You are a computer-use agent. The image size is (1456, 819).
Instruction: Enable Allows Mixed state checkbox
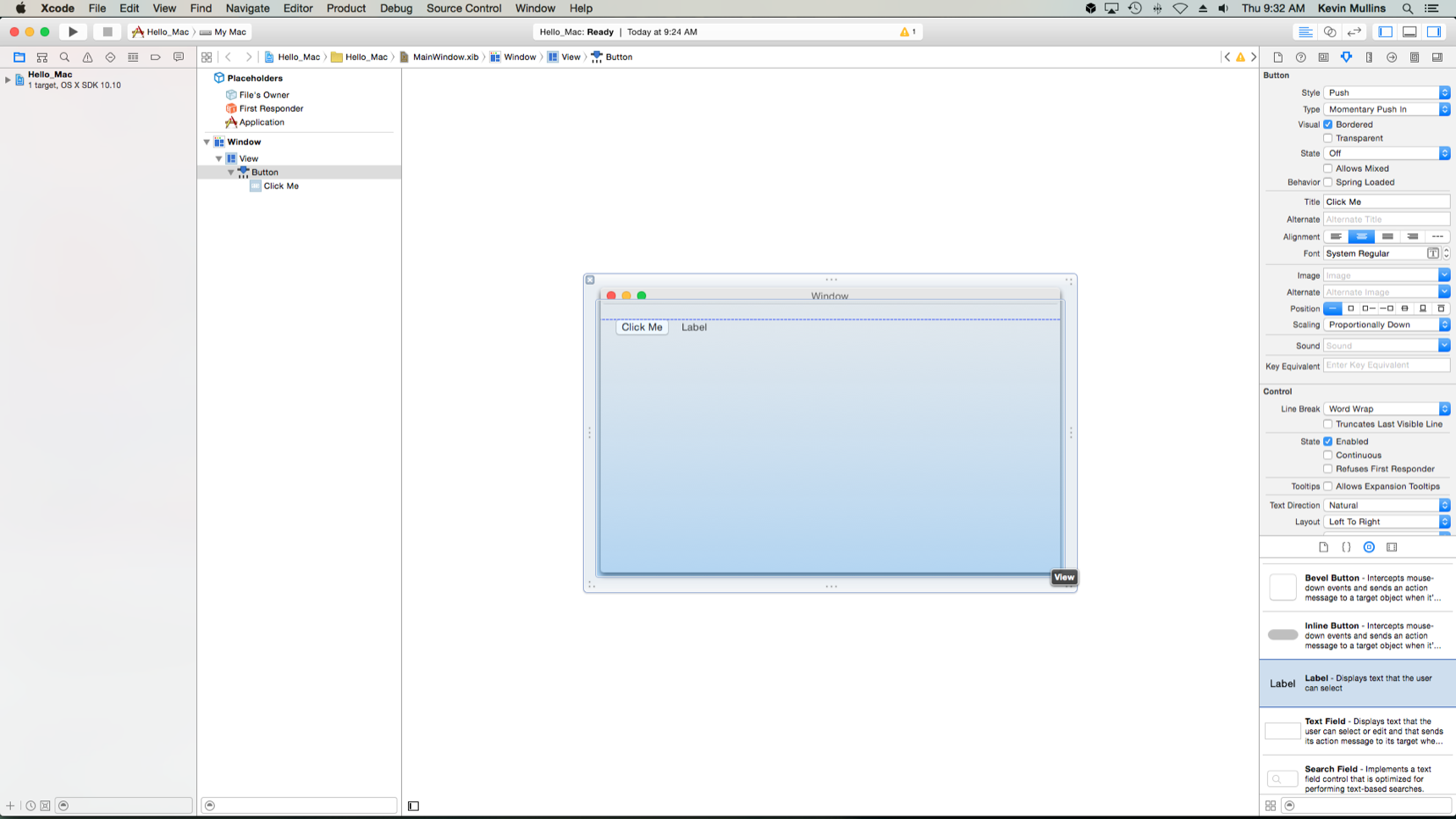coord(1328,169)
